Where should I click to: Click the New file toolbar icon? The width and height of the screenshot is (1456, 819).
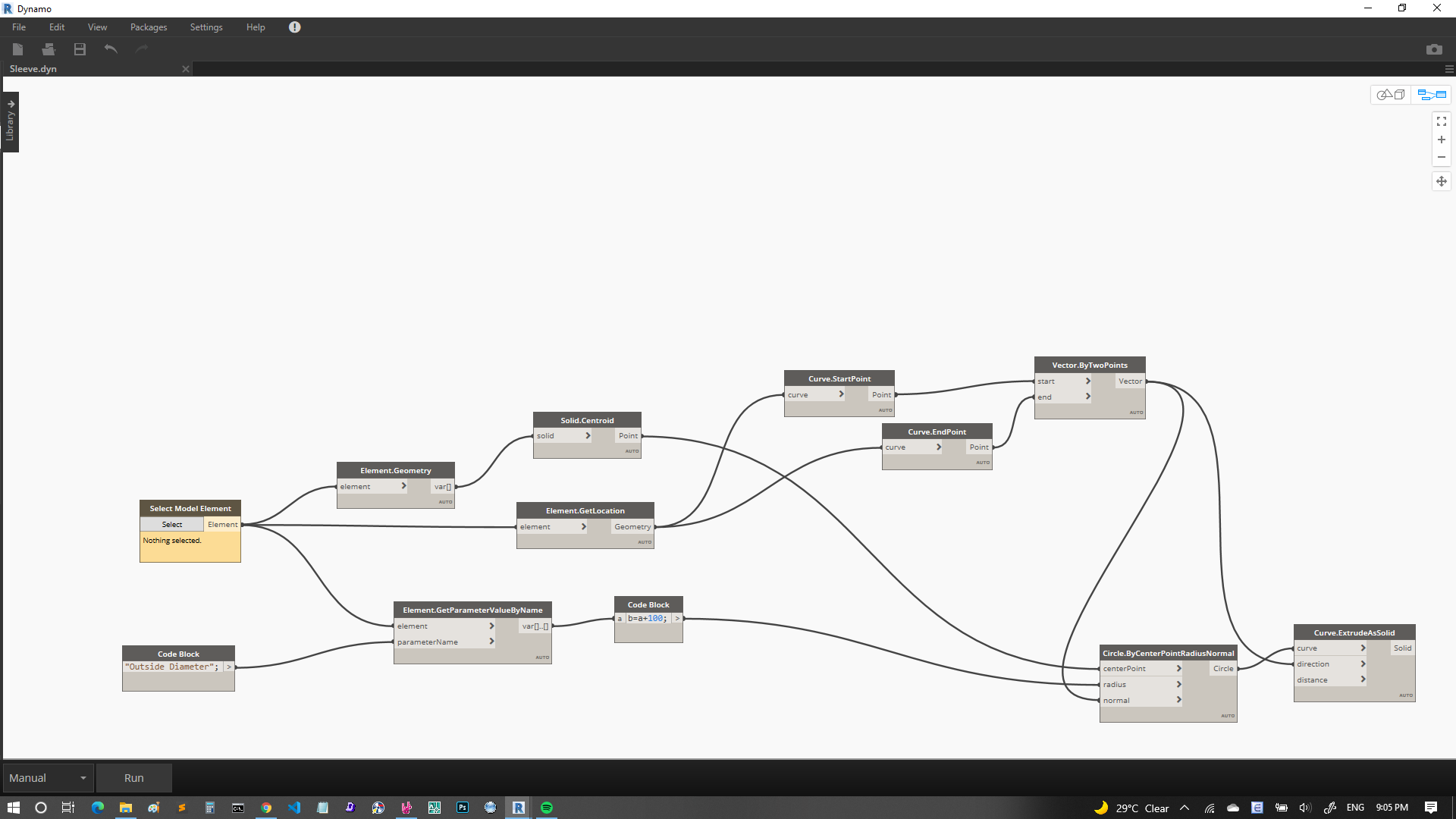point(17,49)
